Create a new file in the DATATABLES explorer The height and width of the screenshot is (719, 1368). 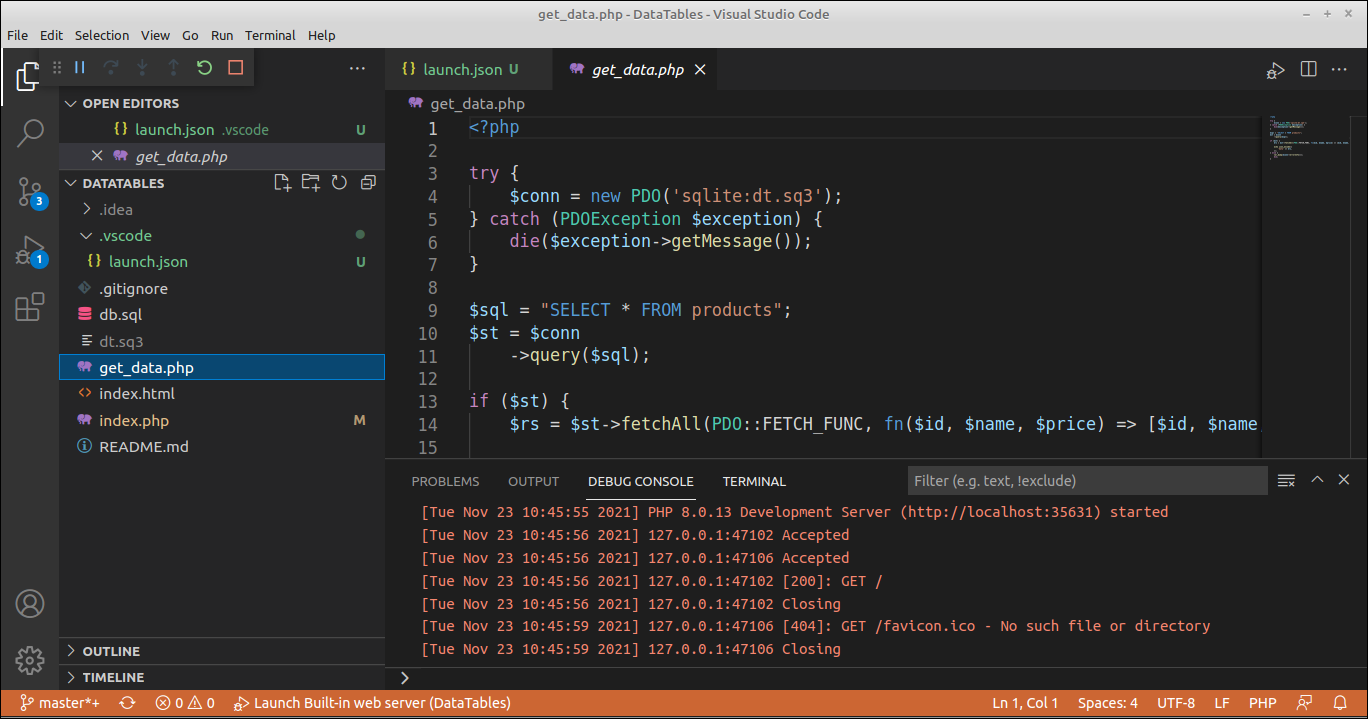(x=282, y=182)
